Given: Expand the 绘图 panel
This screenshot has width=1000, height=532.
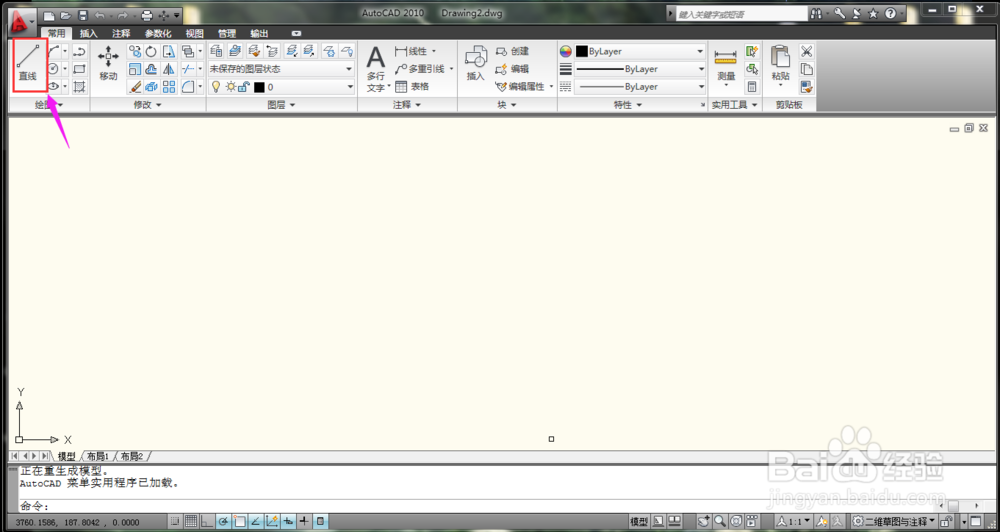Looking at the screenshot, I should point(49,105).
